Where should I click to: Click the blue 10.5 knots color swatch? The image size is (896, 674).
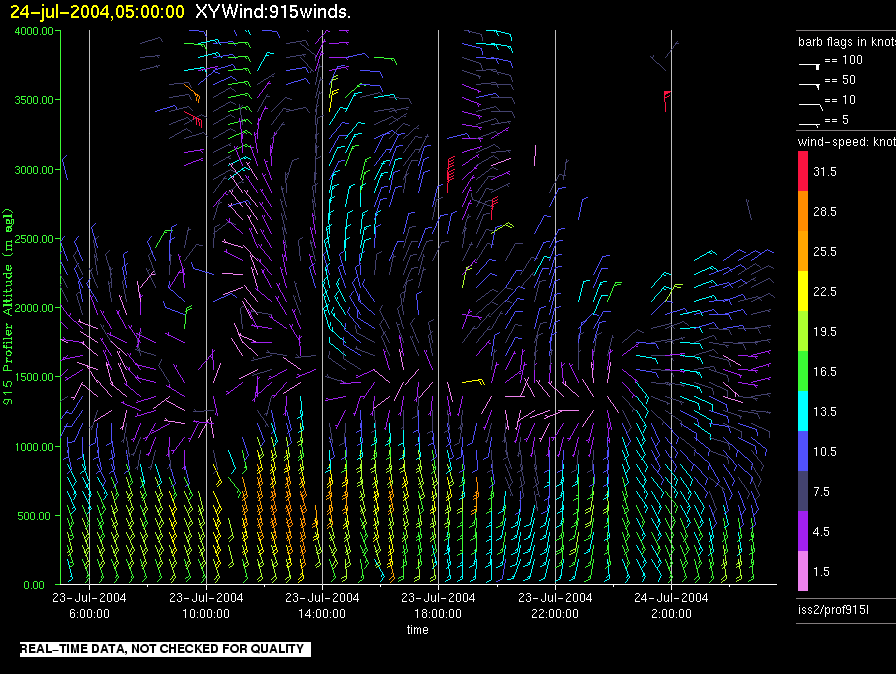(x=802, y=451)
